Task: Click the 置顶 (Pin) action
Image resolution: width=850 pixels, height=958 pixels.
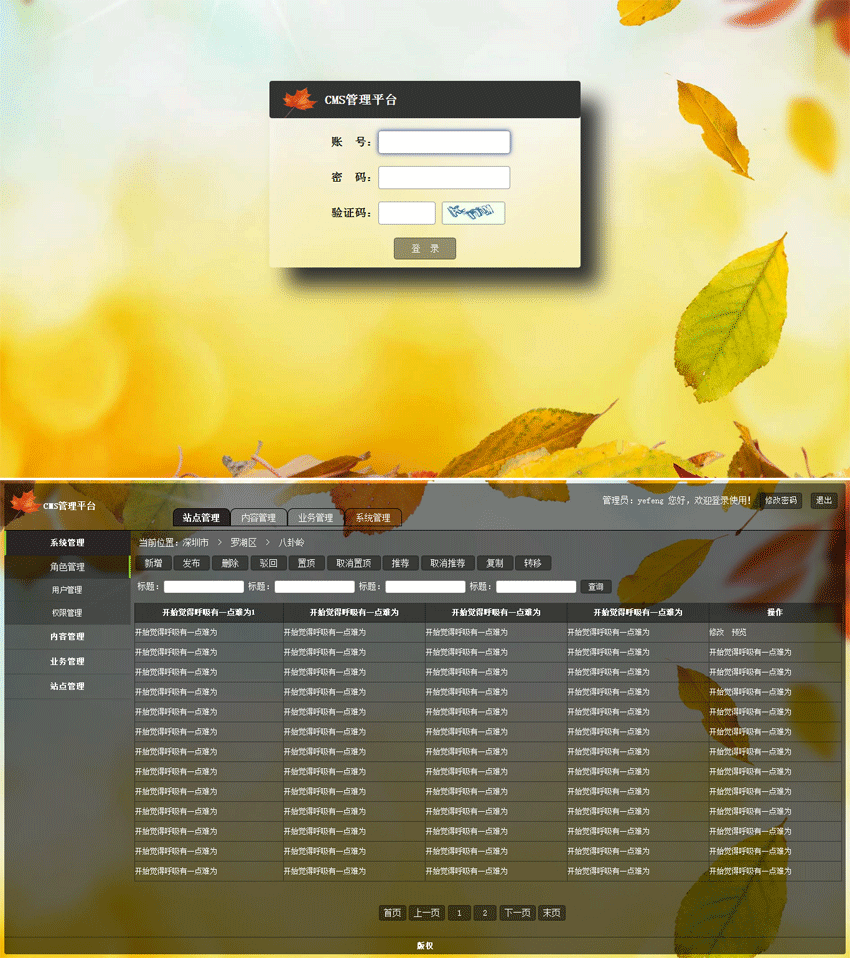Action: [x=304, y=563]
